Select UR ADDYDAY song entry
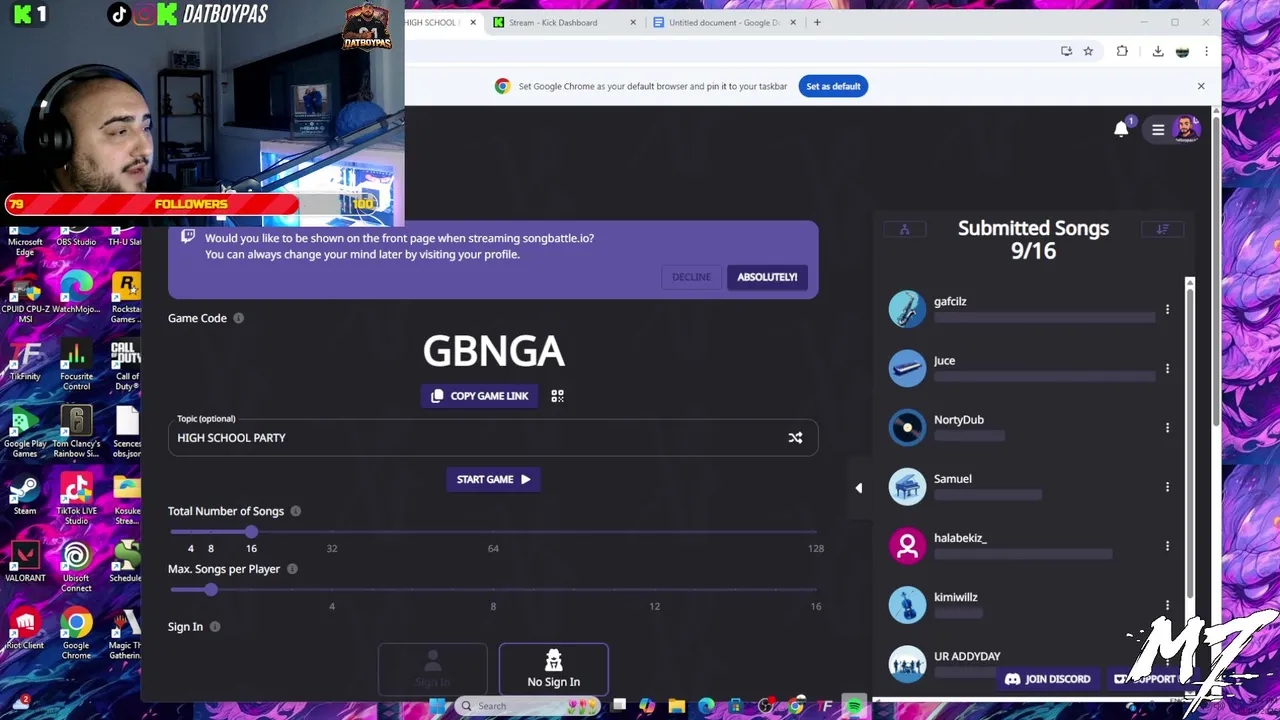This screenshot has height=720, width=1280. (x=1030, y=662)
